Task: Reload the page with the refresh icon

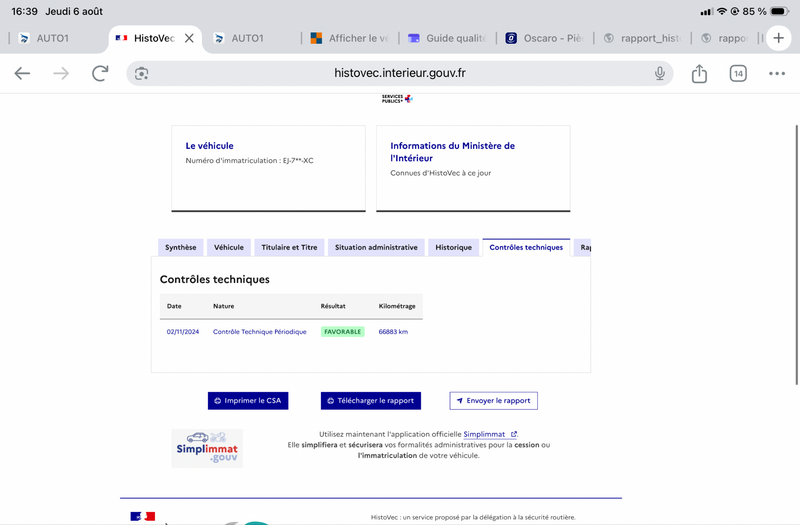Action: click(100, 73)
